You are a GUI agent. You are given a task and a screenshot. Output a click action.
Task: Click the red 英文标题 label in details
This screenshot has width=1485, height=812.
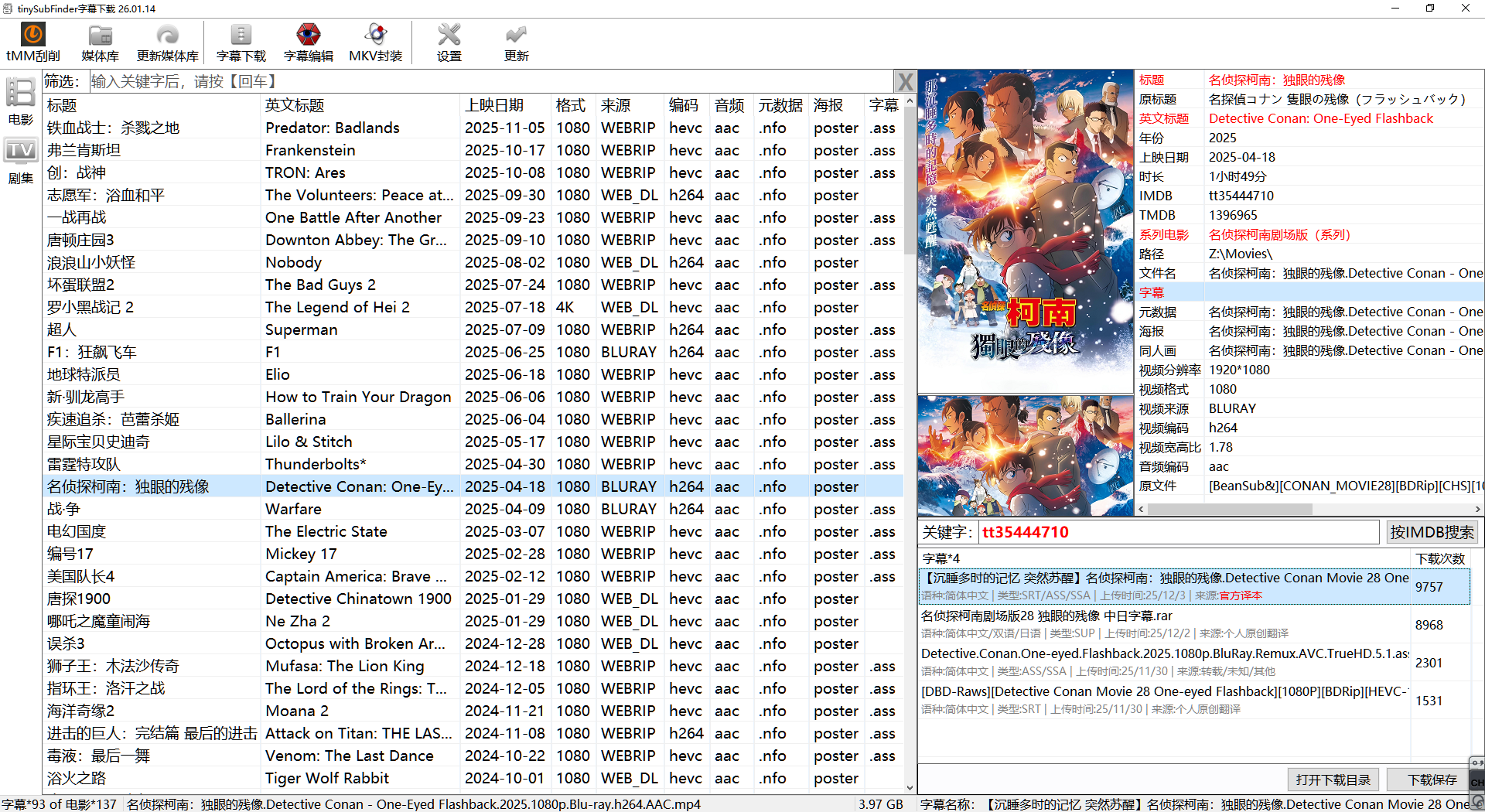pos(1164,118)
